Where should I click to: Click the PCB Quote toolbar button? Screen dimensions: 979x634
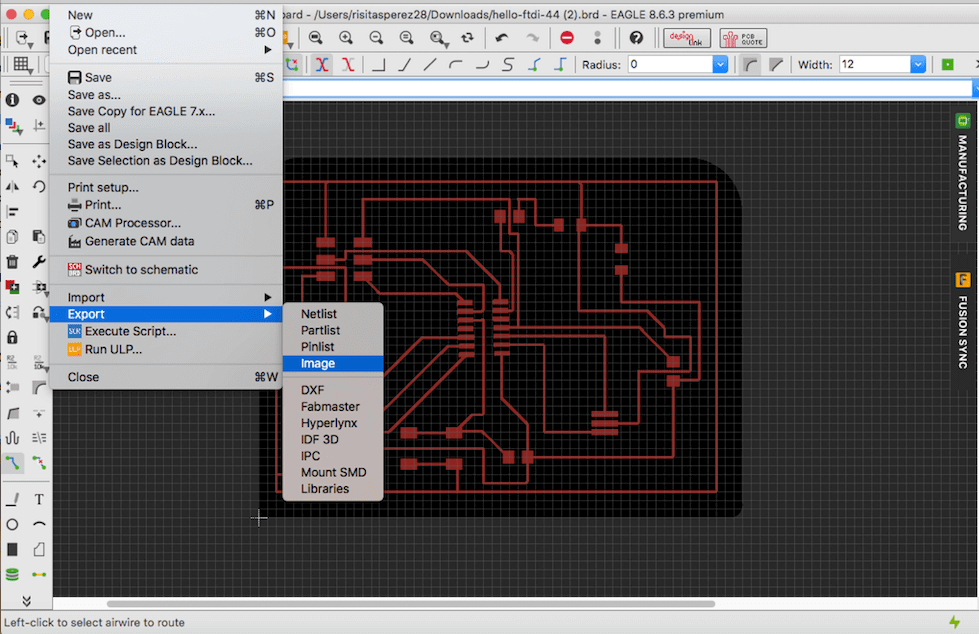coord(741,38)
